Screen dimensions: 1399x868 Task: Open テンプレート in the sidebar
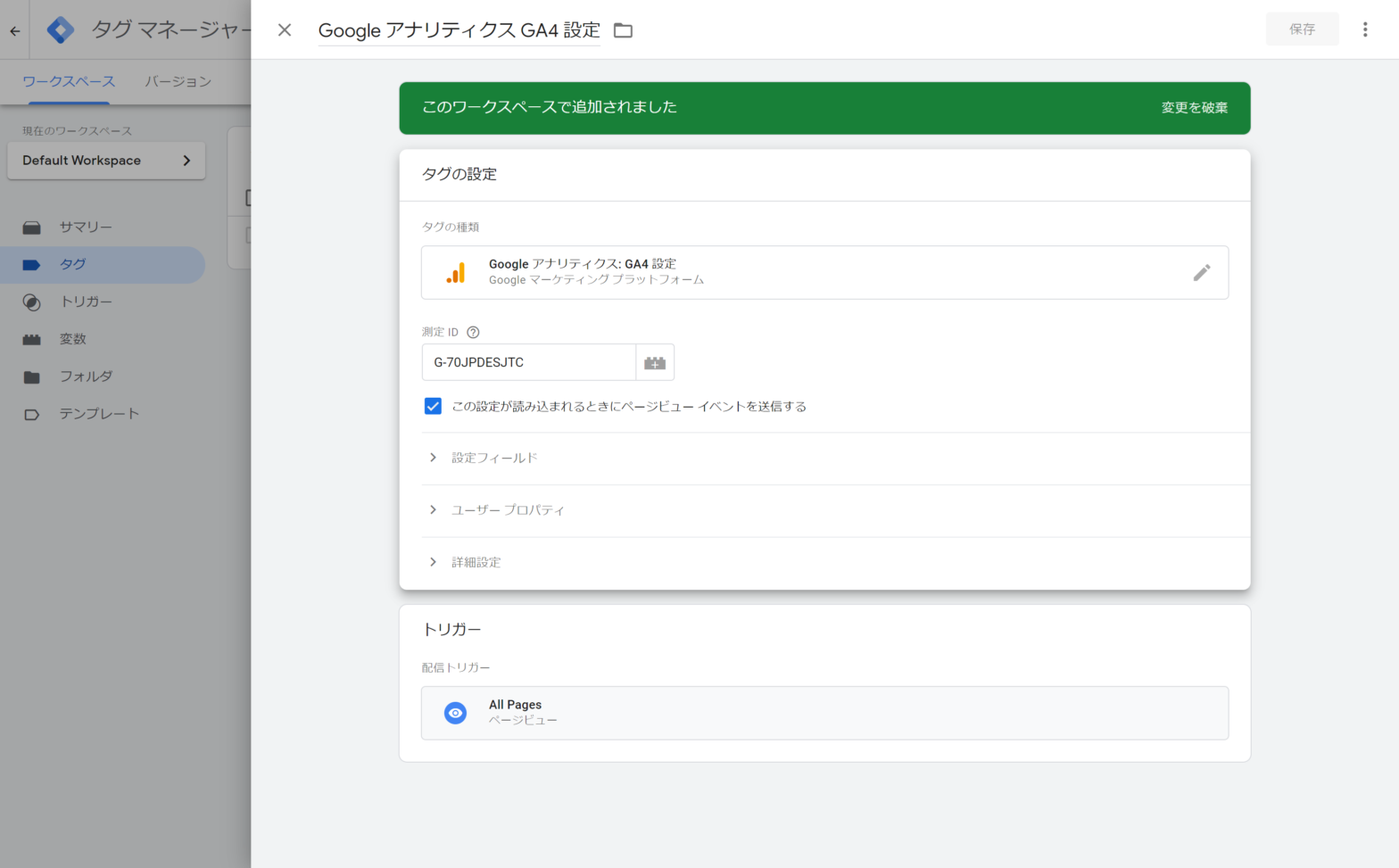point(99,415)
